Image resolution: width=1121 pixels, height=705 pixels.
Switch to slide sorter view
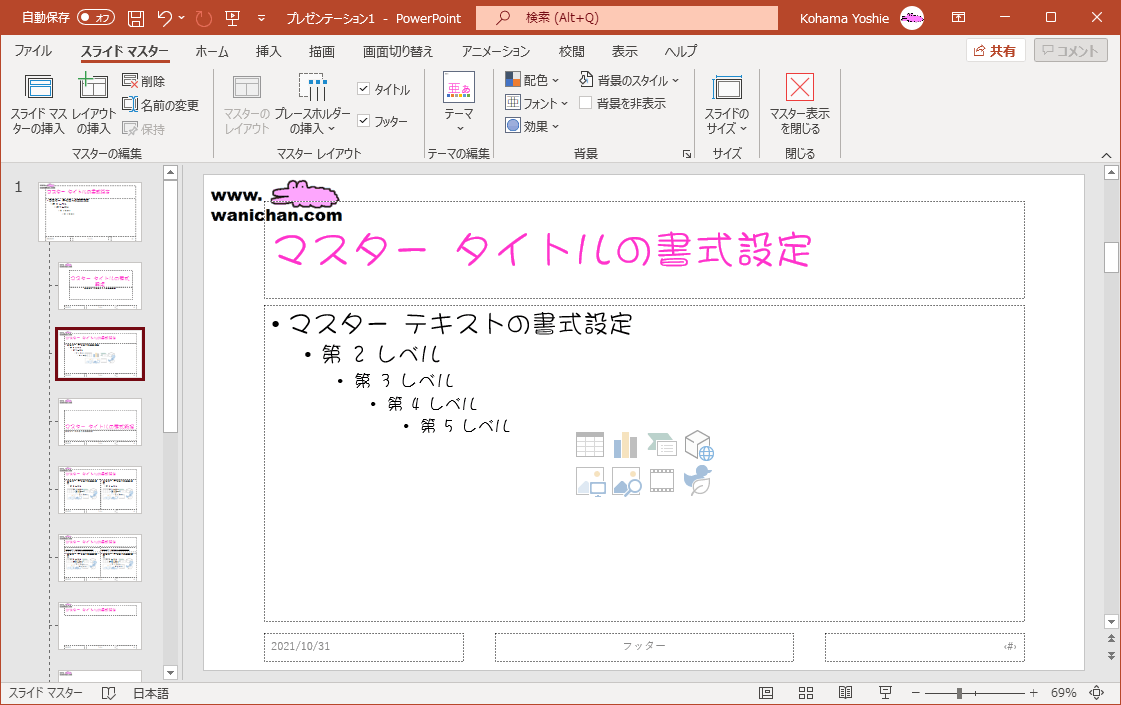coord(806,692)
